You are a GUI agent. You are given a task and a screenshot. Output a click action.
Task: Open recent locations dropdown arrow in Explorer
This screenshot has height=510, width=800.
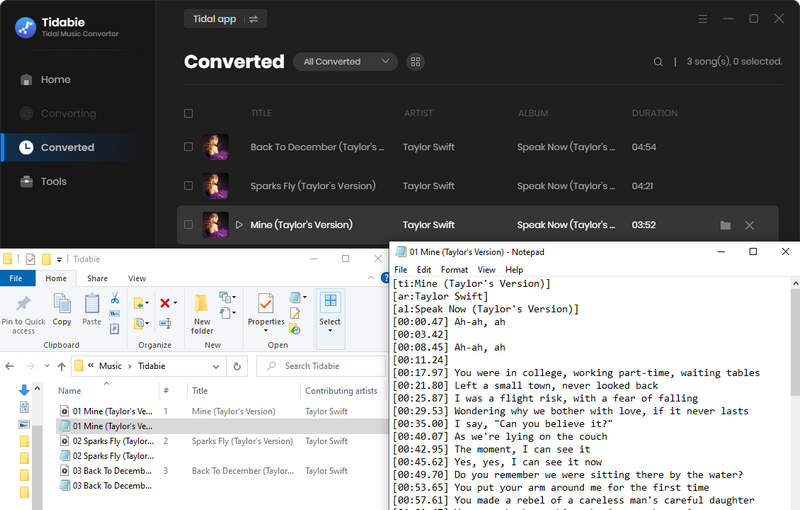tap(47, 366)
